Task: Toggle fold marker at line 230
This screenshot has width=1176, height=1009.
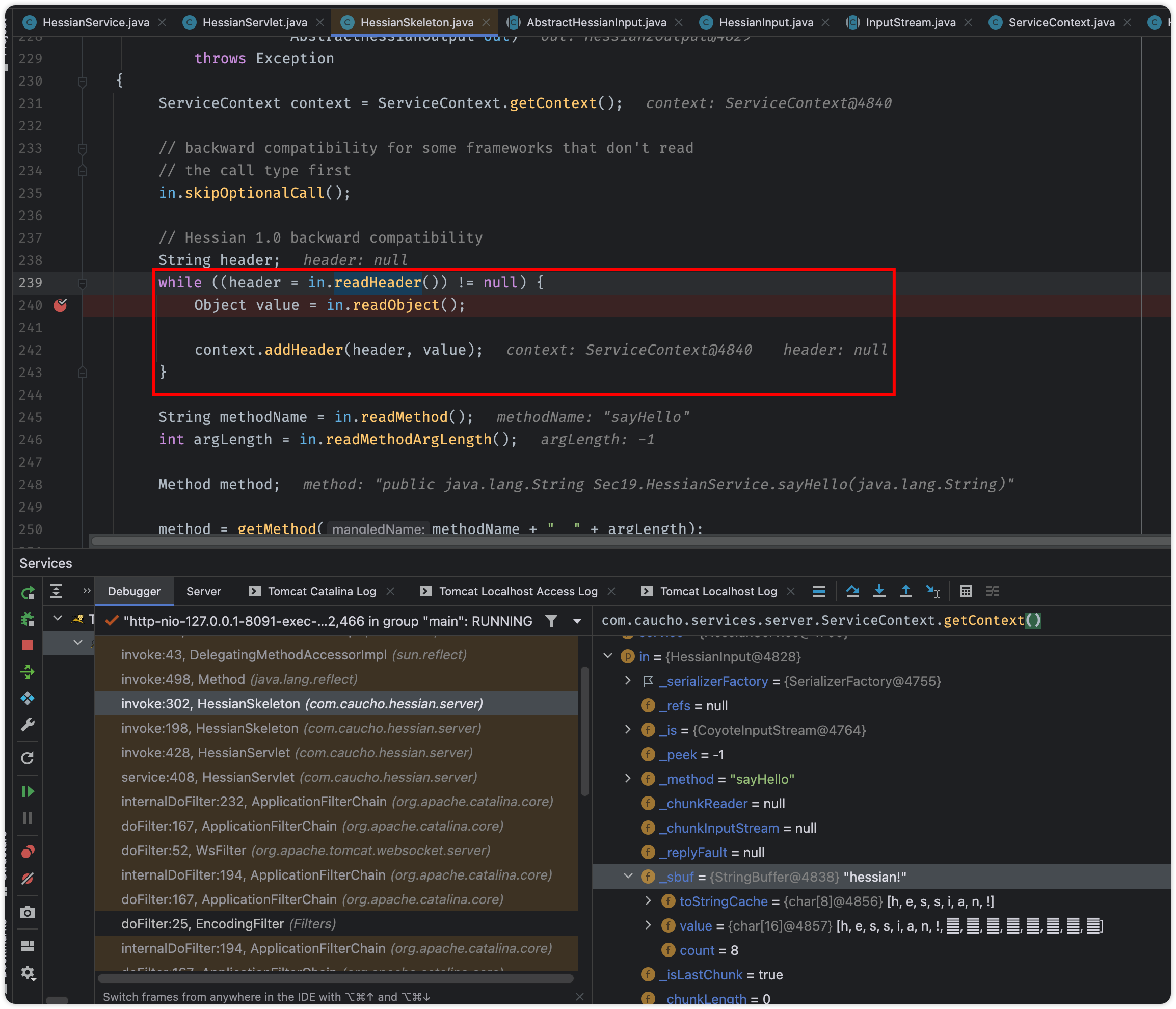Action: click(x=83, y=81)
